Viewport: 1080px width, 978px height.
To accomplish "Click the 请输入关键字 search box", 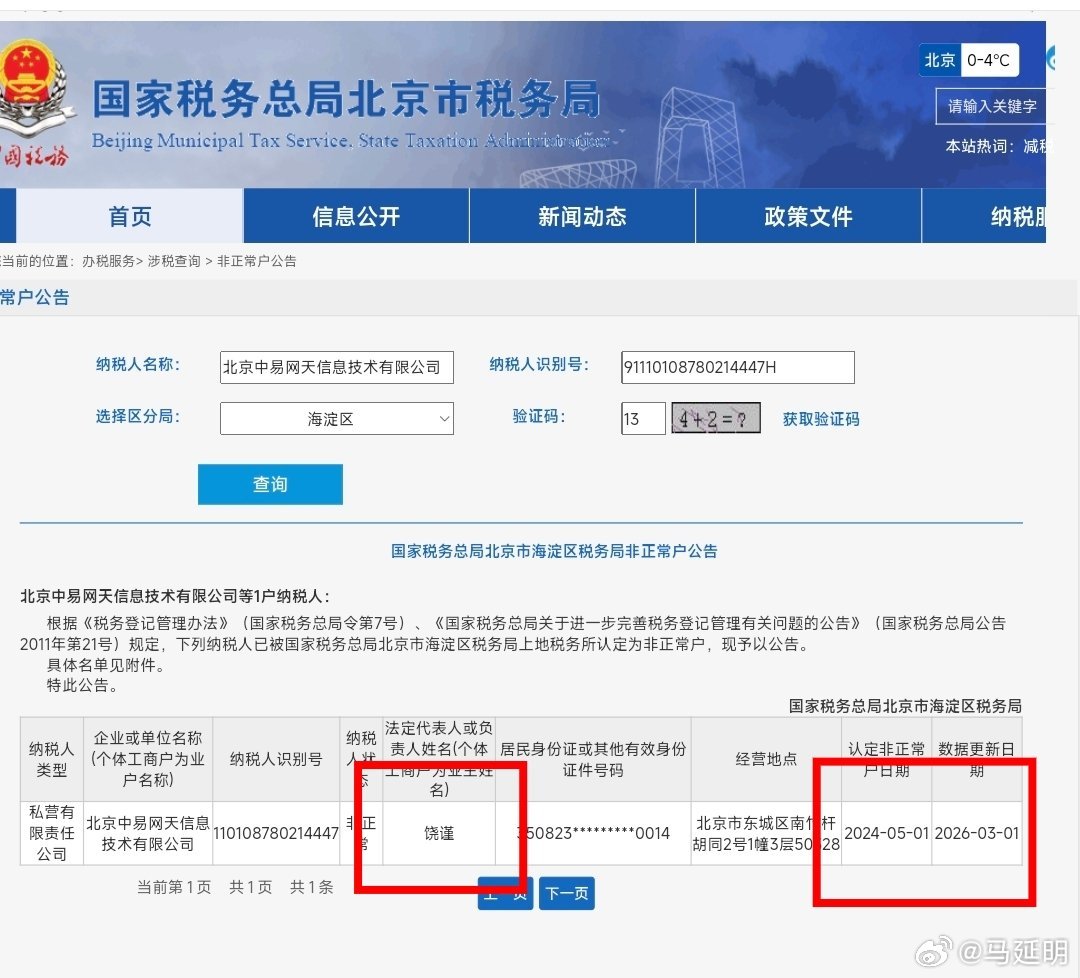I will [991, 107].
